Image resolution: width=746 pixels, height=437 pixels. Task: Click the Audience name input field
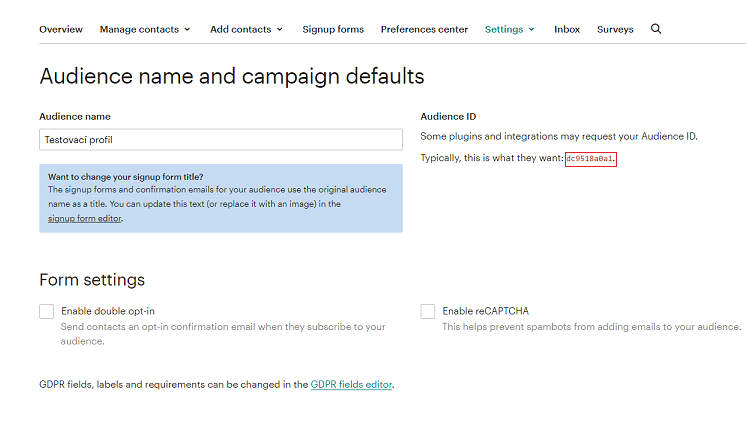pos(221,140)
